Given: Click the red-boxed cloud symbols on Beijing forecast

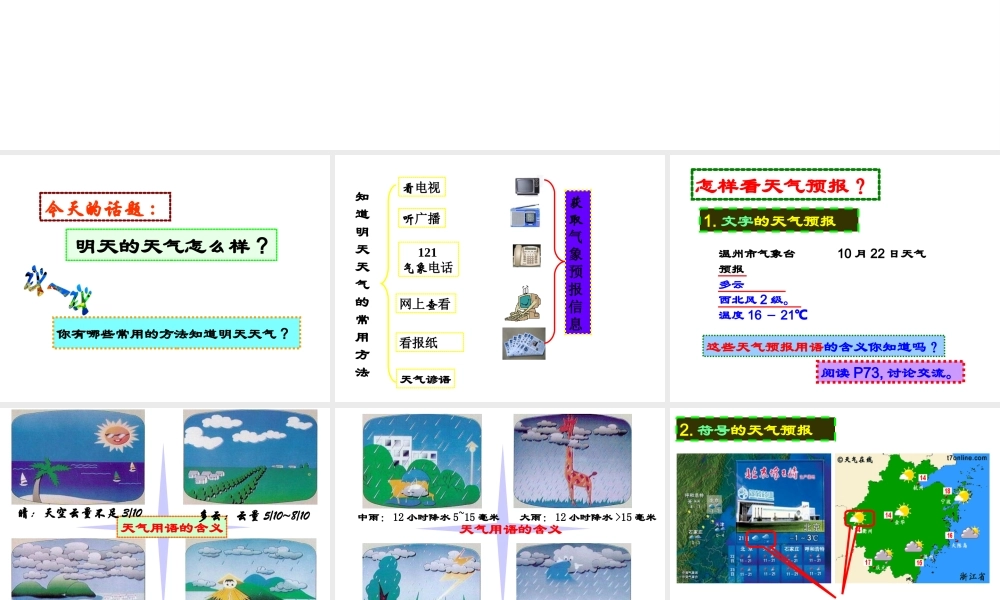Looking at the screenshot, I should [x=761, y=539].
